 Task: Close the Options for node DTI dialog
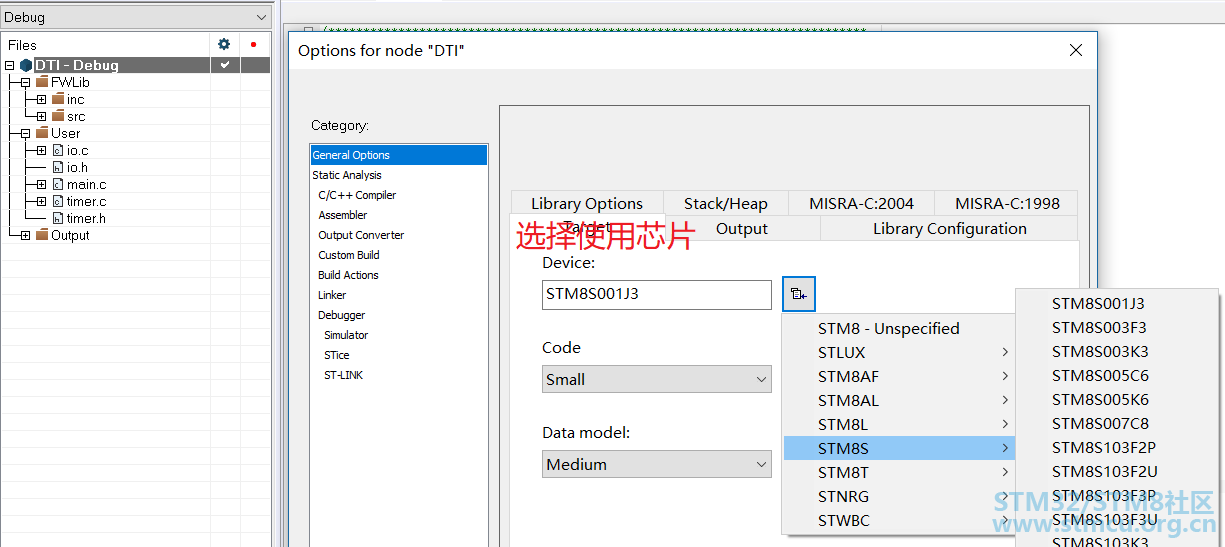[1076, 50]
